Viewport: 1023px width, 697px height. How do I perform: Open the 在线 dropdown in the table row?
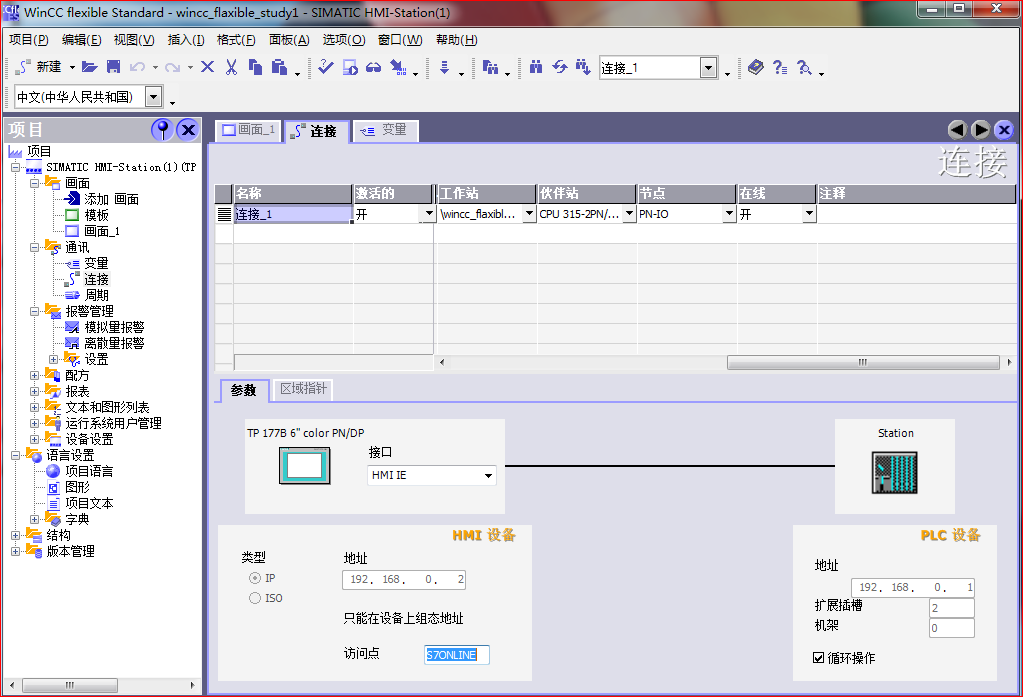[810, 214]
